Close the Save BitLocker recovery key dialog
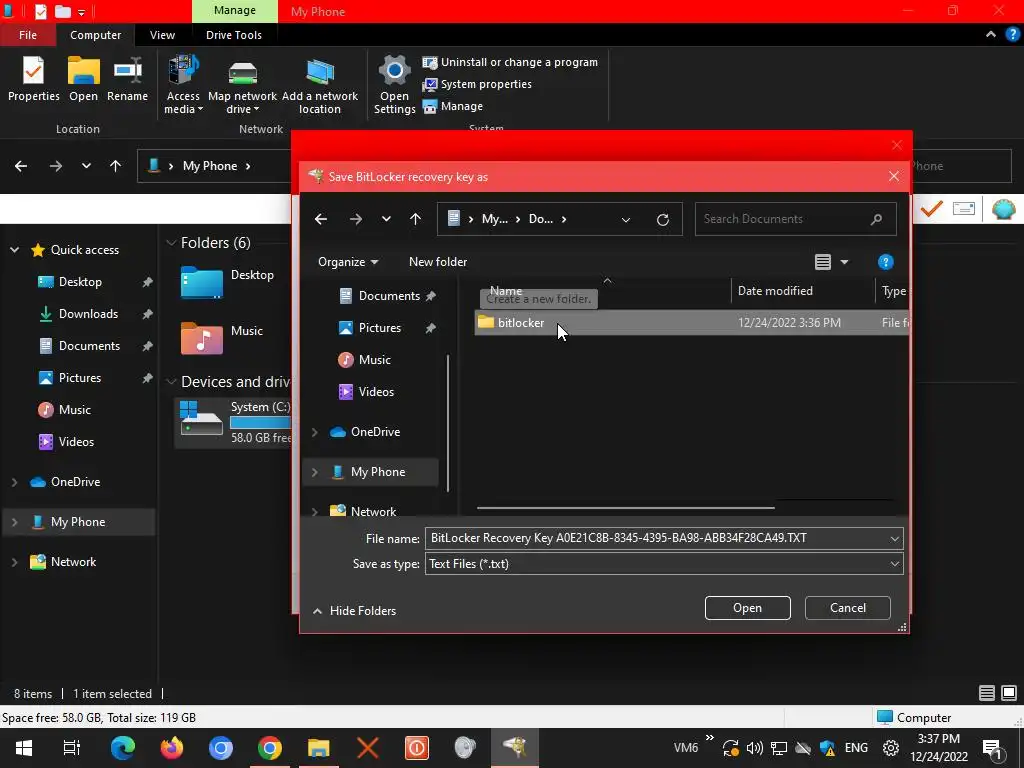1024x768 pixels. coord(894,176)
